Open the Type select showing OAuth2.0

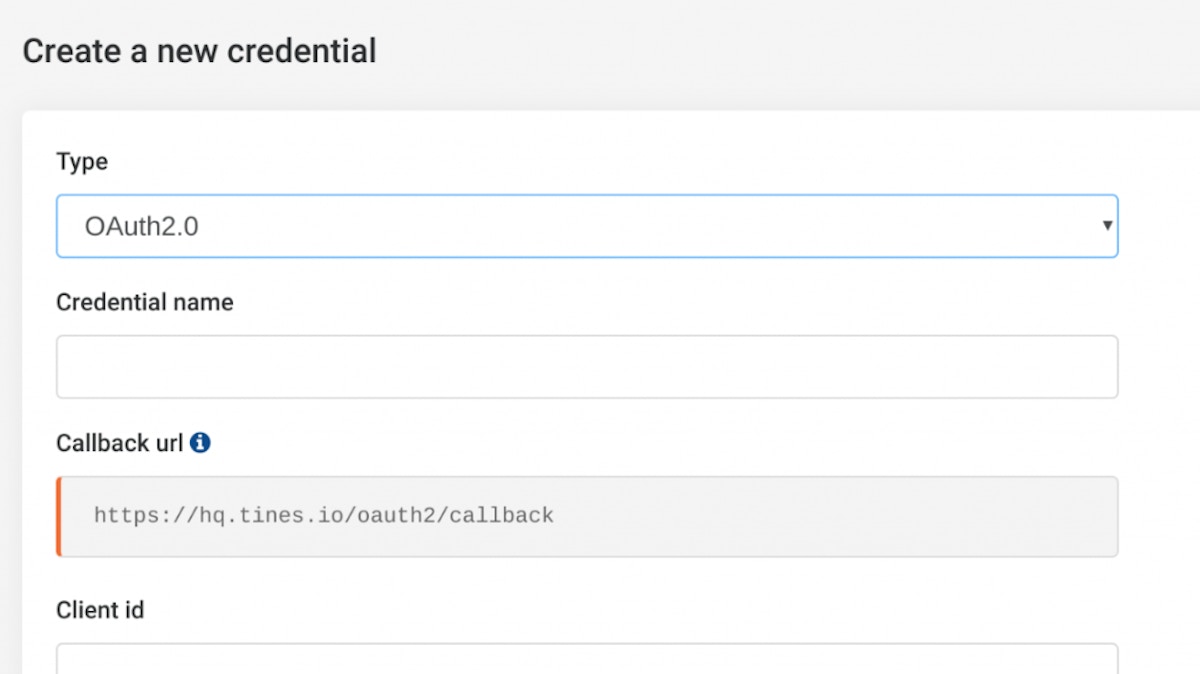point(586,226)
